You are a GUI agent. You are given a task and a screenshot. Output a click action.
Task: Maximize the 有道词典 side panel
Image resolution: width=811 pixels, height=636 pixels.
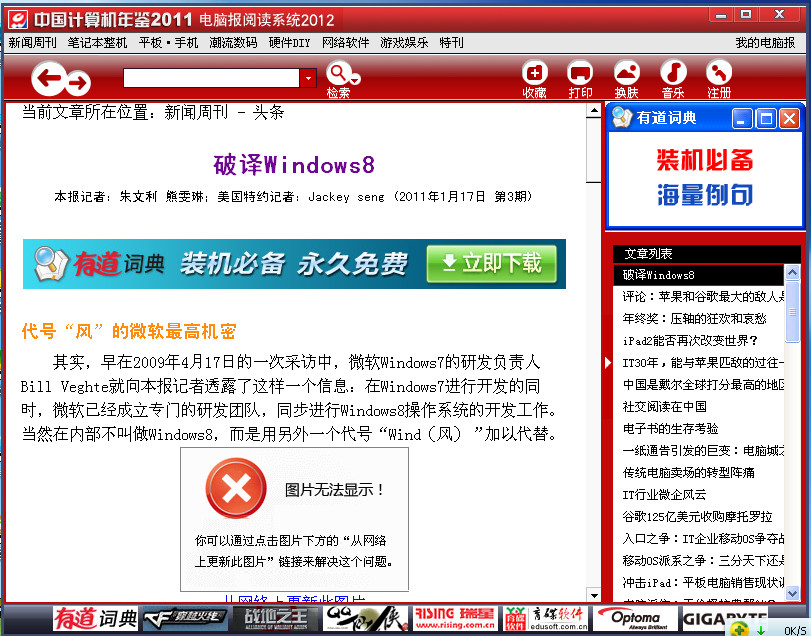point(765,118)
